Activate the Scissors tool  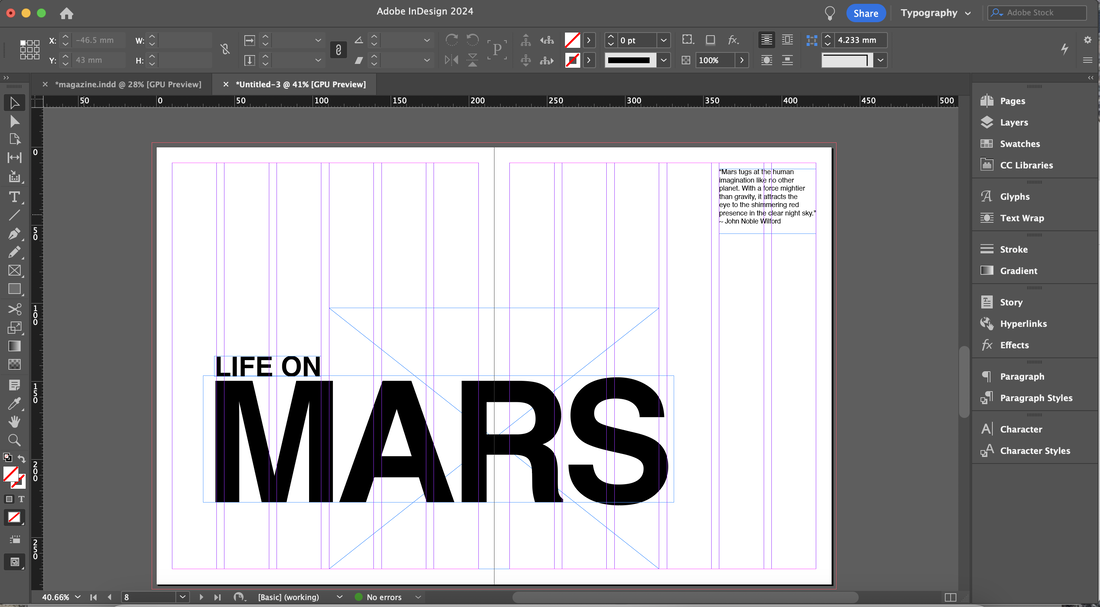(14, 309)
